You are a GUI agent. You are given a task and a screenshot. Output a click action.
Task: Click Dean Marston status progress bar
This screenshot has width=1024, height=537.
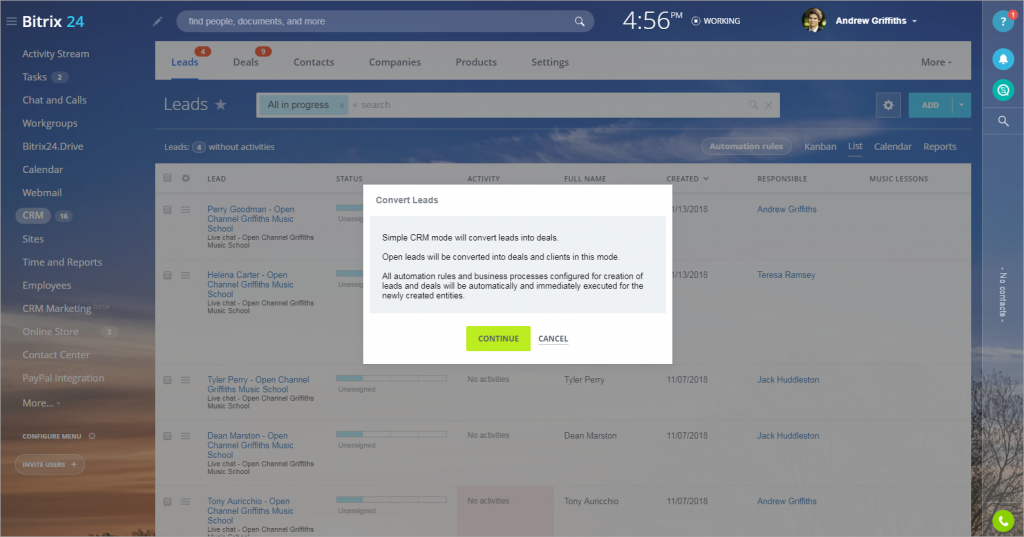tap(391, 434)
